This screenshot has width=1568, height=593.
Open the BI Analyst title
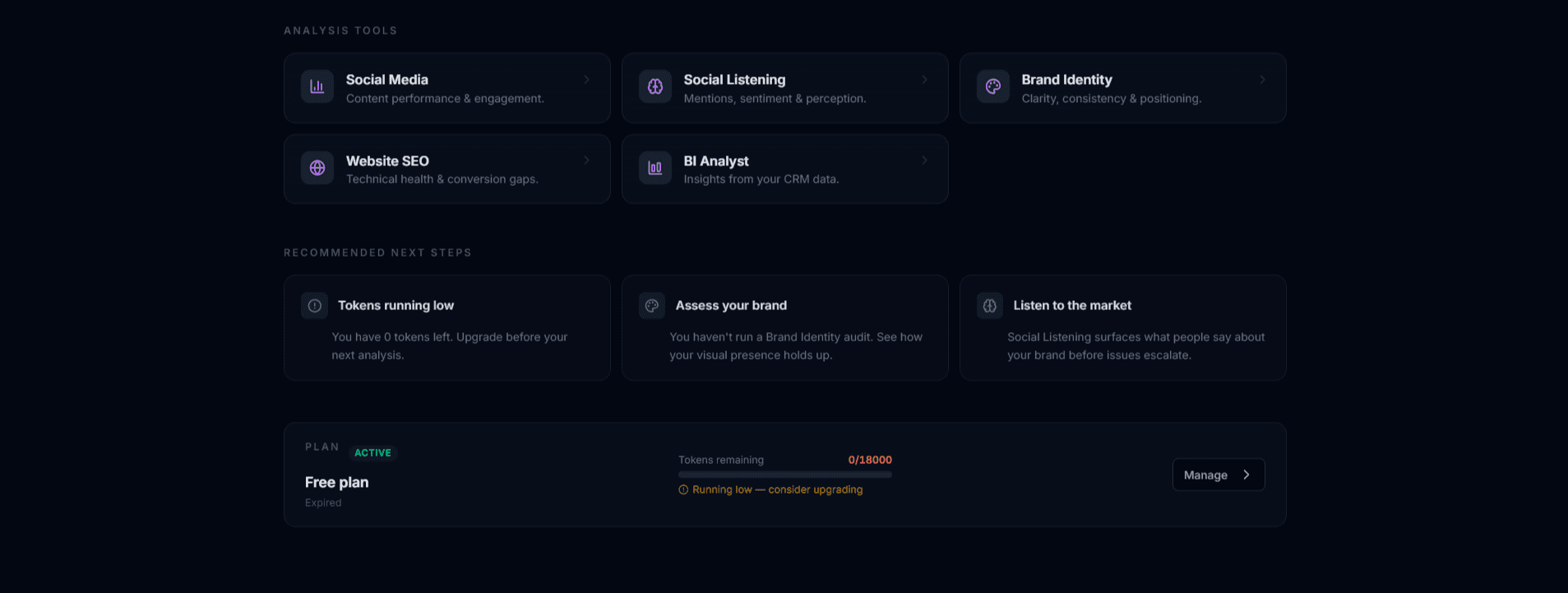[x=716, y=161]
